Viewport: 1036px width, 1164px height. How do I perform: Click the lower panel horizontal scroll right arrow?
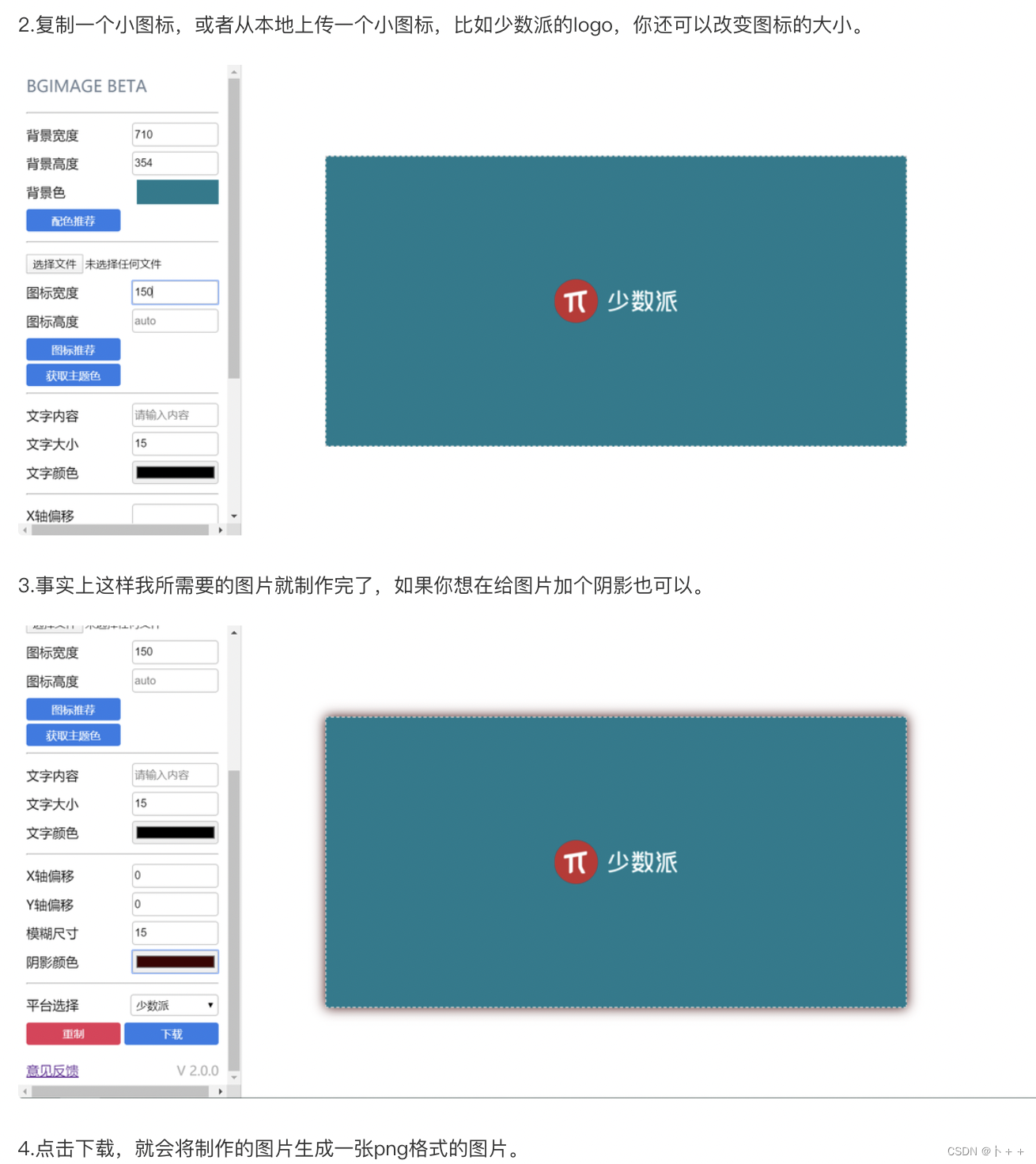220,1091
